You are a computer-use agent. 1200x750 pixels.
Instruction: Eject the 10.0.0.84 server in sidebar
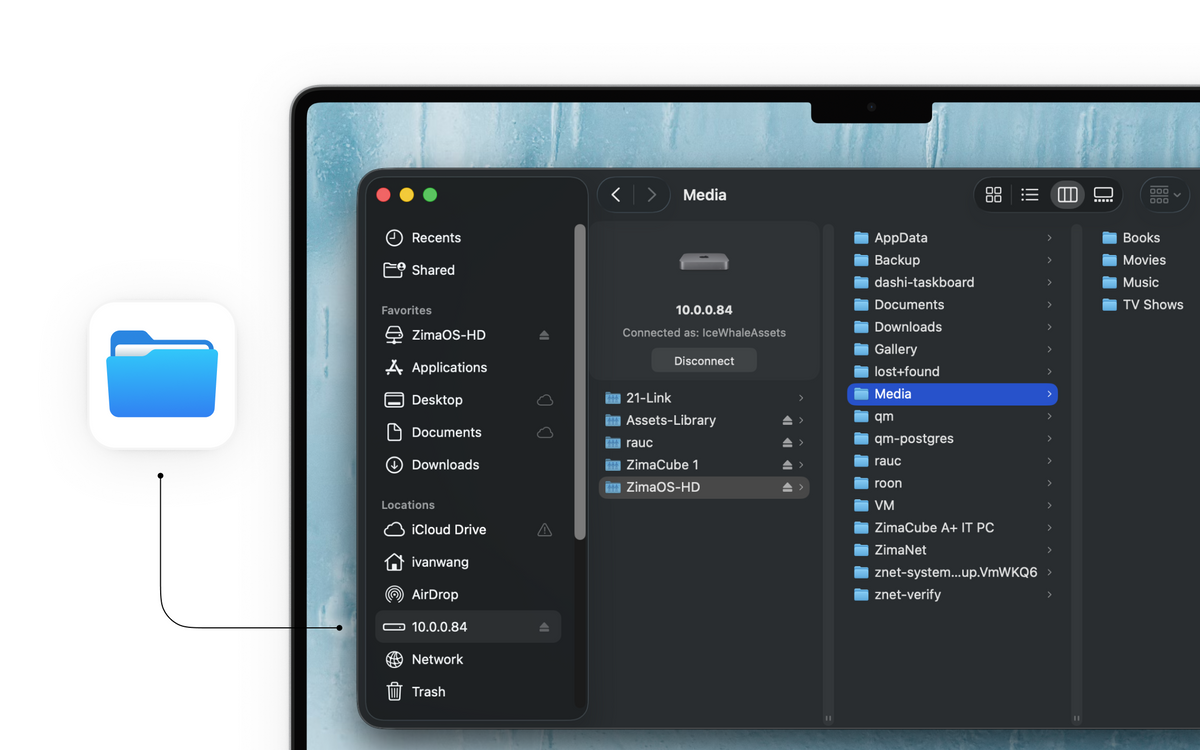click(544, 627)
